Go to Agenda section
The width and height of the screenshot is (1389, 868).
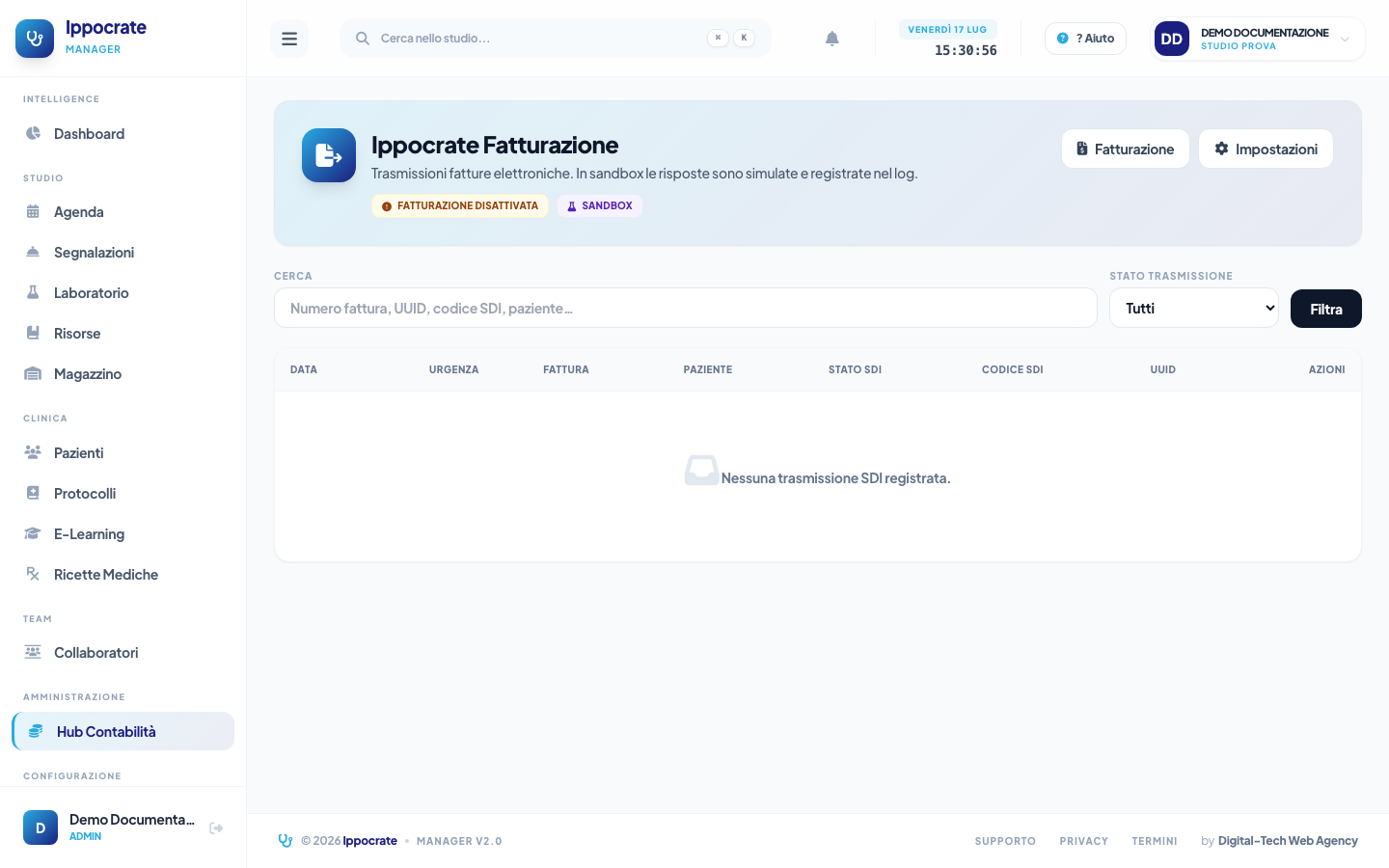(123, 211)
